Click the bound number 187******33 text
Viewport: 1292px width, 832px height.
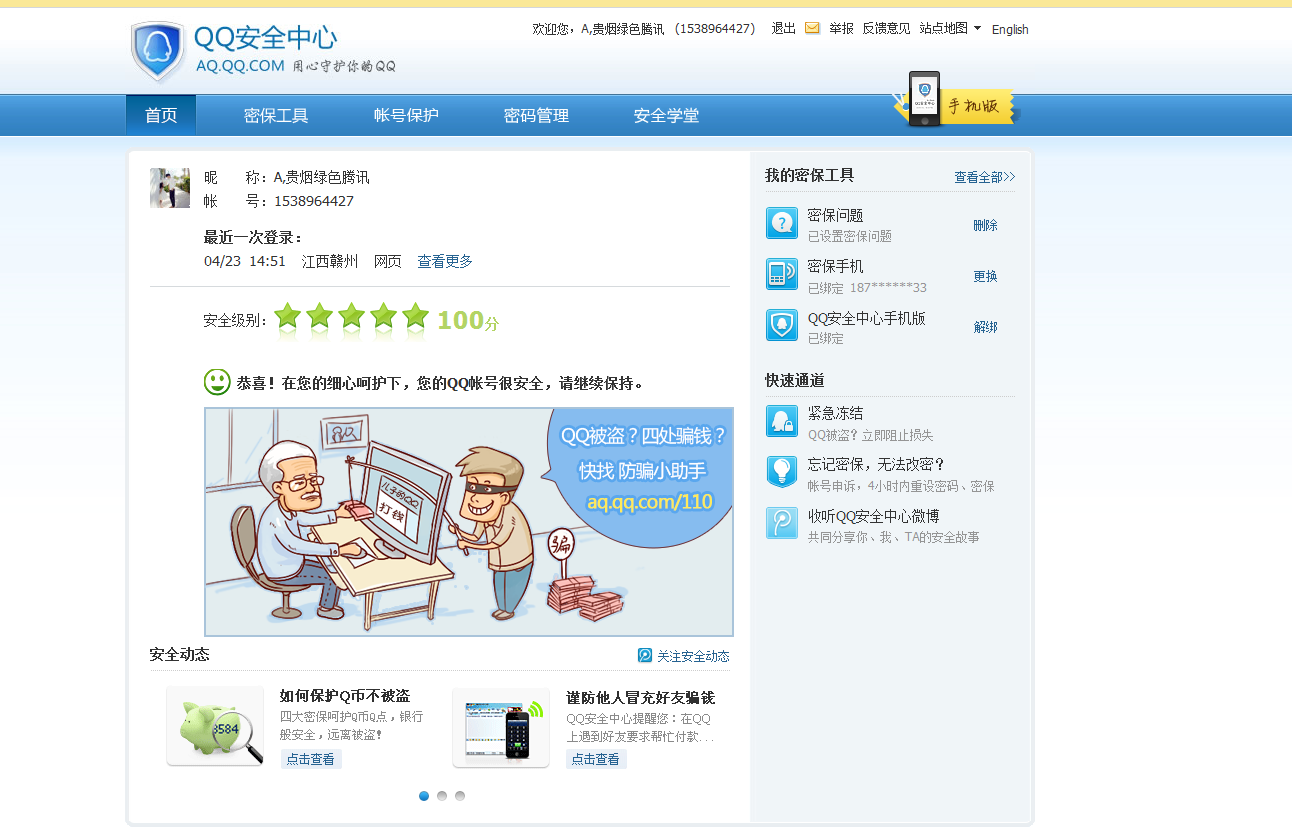(888, 288)
